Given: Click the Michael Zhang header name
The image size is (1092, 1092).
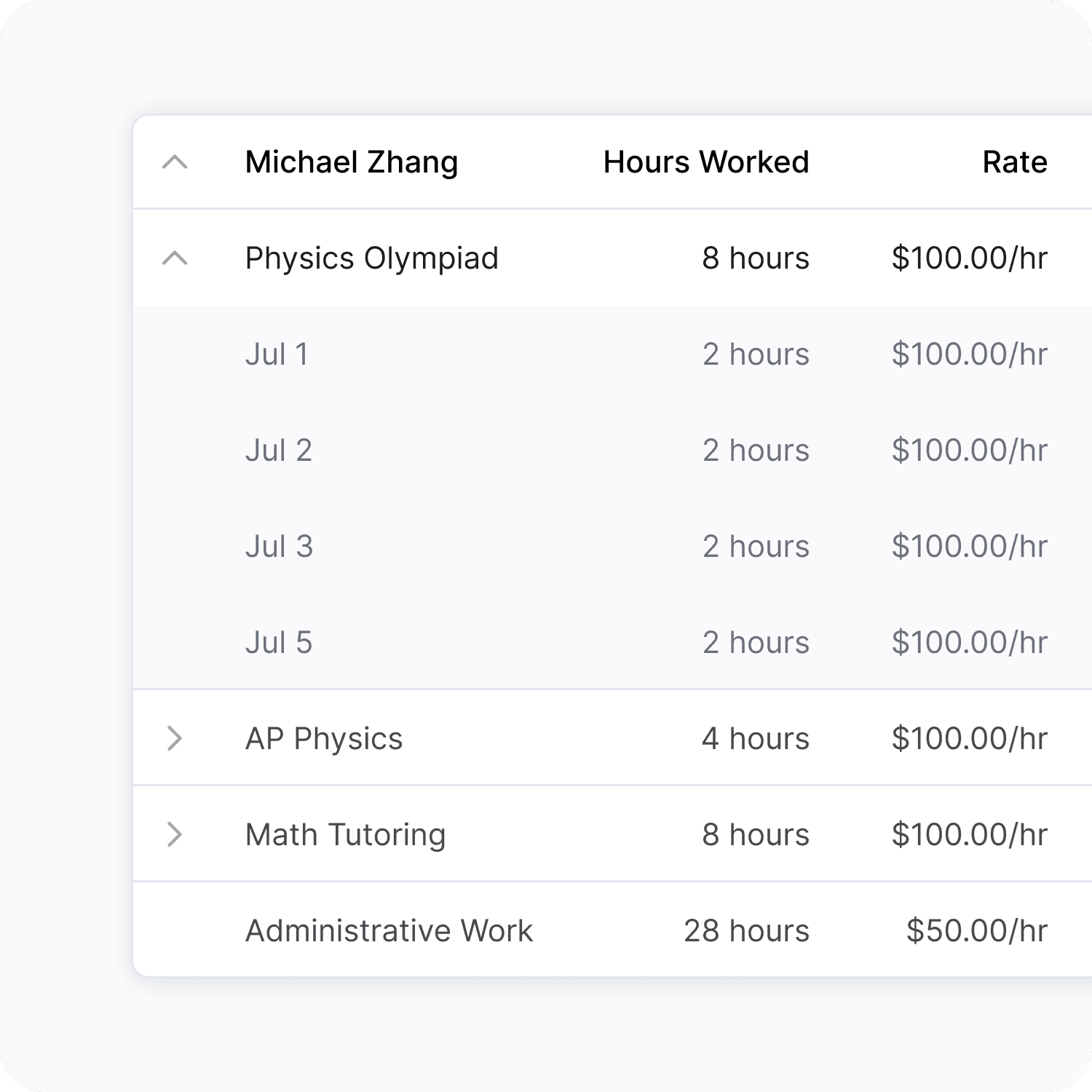Looking at the screenshot, I should [352, 162].
